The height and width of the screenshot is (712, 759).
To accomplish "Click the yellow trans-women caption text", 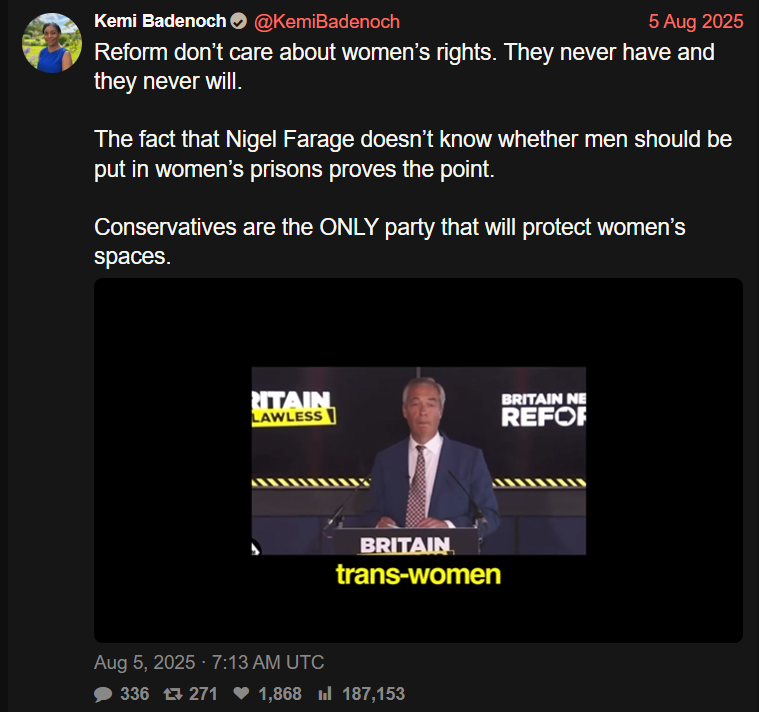I will [x=418, y=574].
